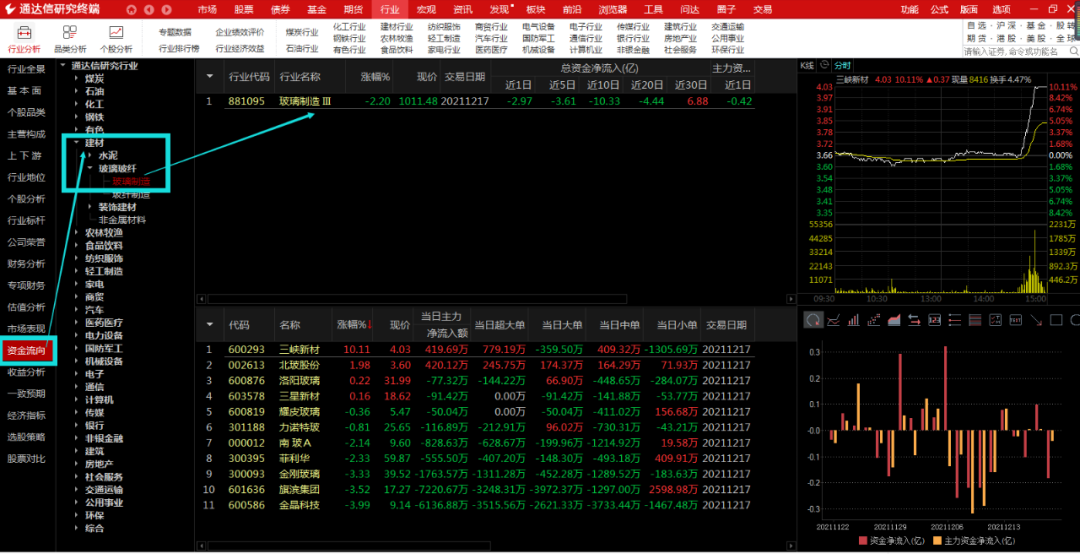Viewport: 1080px width, 554px height.
Task: Click the upper table horizontal scrollbar
Action: tap(417, 300)
